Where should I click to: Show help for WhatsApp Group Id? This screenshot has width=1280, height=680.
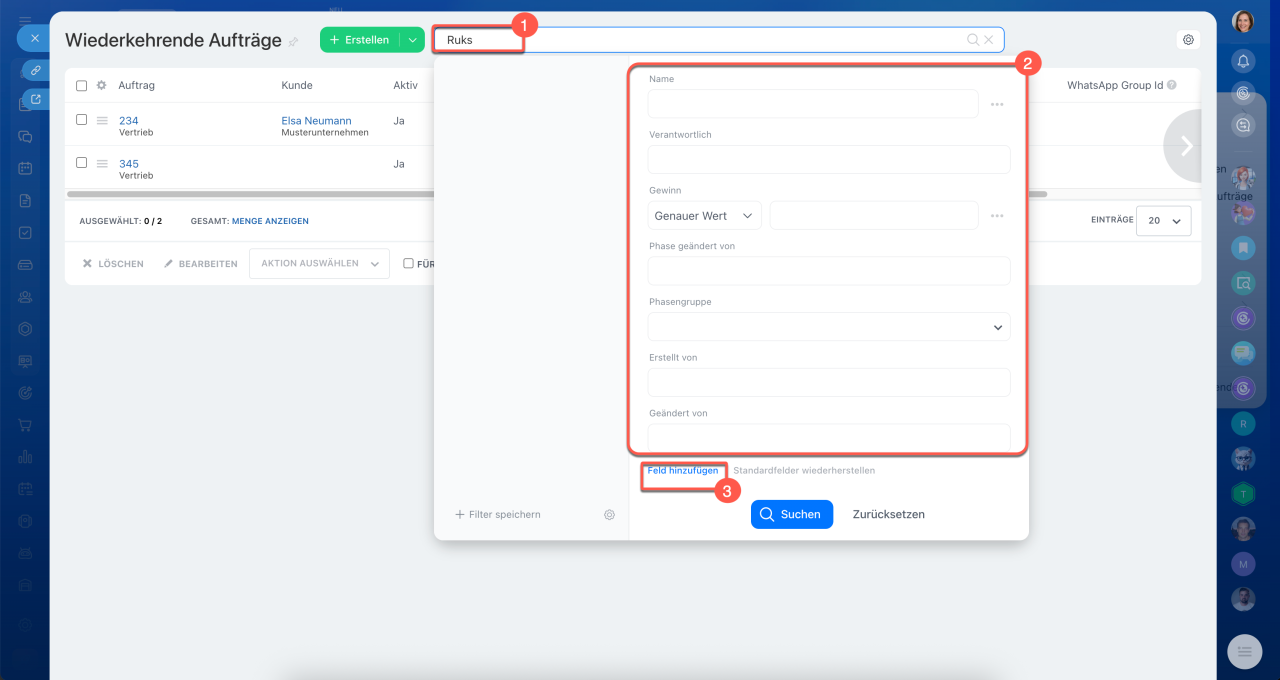1171,86
